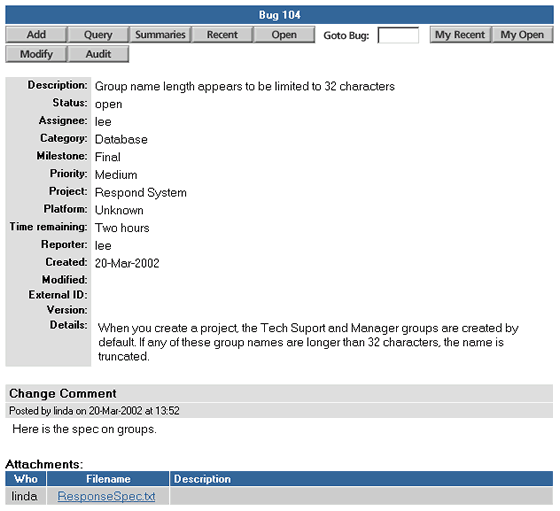Show Recent bugs

(x=222, y=35)
